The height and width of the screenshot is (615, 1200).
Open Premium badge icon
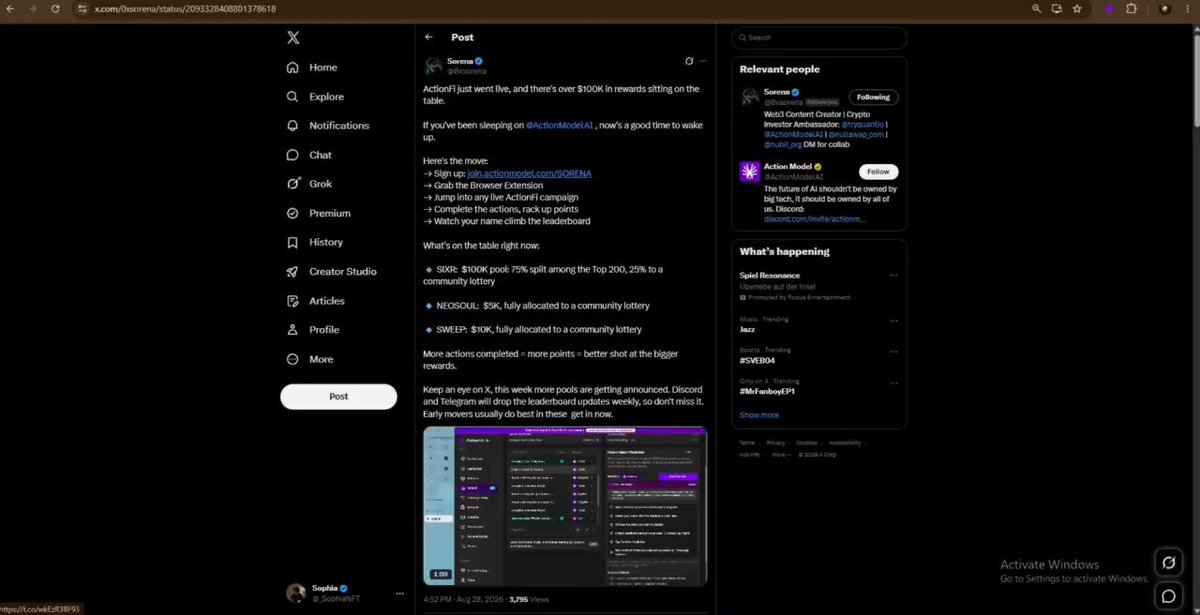(293, 213)
